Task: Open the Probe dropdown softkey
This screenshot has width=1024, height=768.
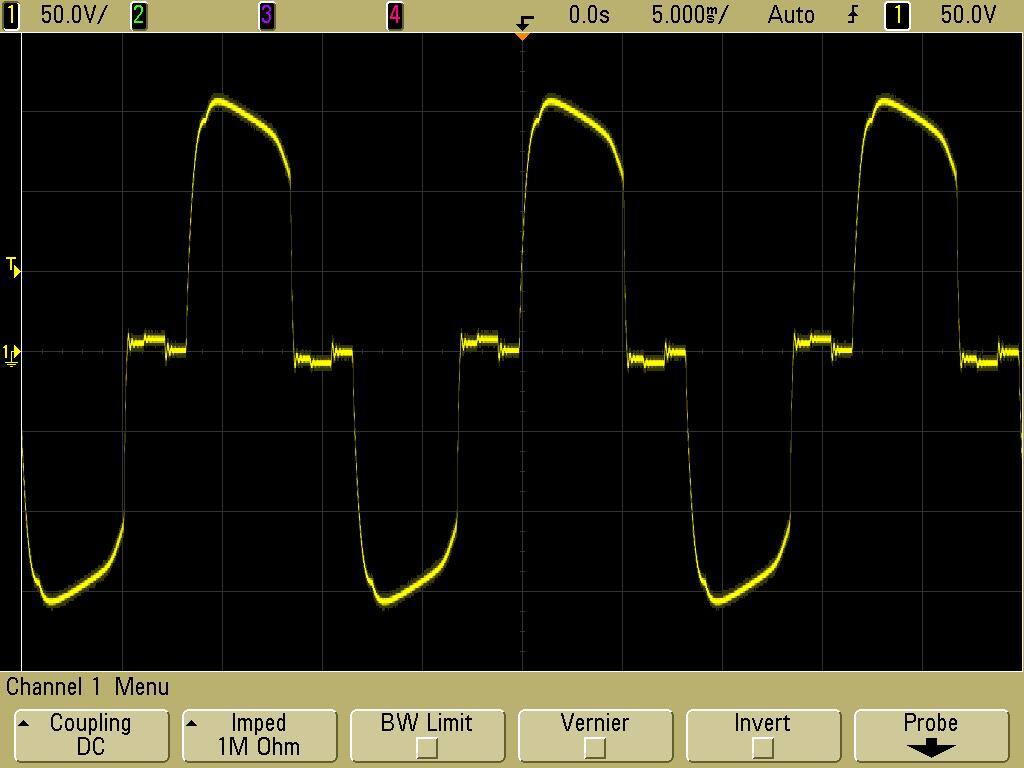Action: coord(931,735)
